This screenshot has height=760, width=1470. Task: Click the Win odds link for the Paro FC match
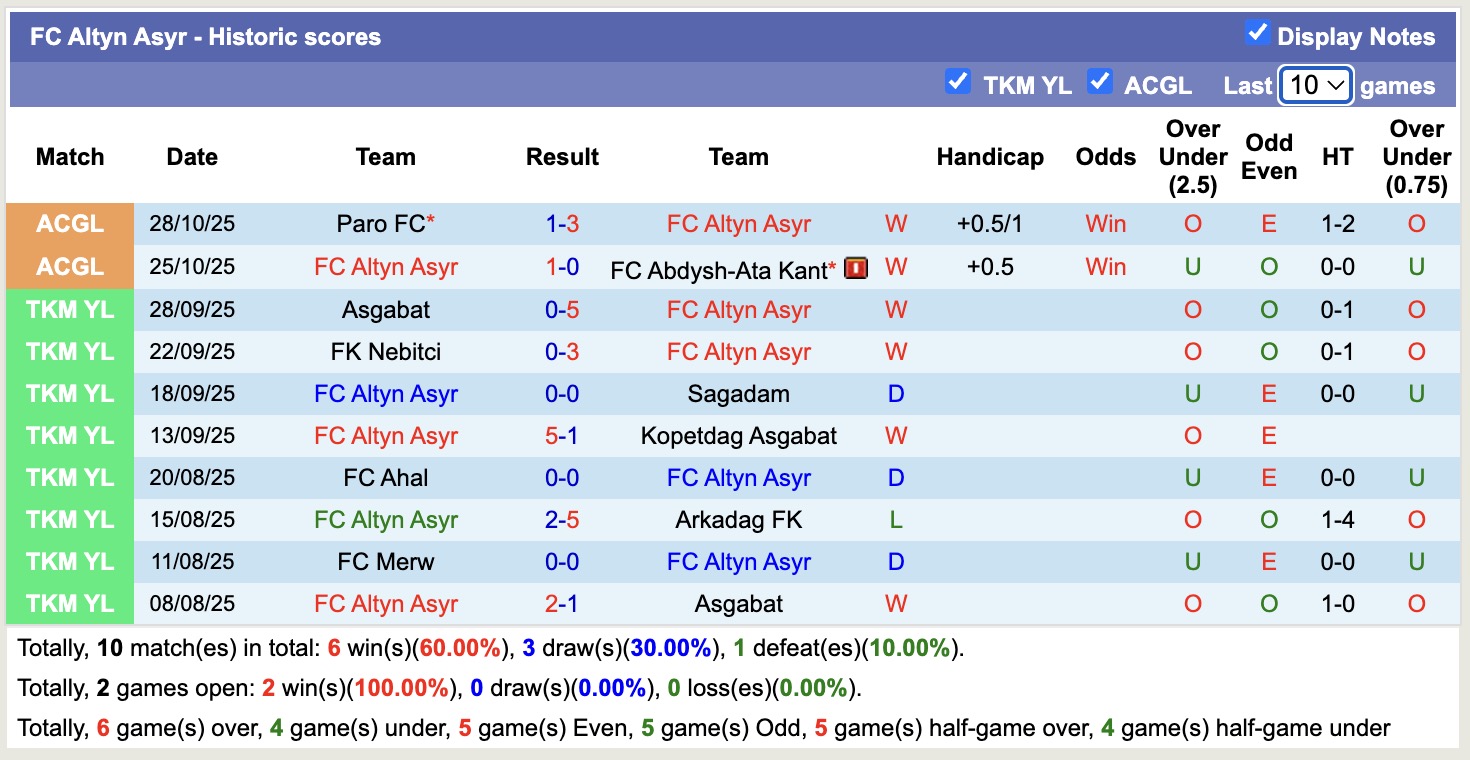1105,224
